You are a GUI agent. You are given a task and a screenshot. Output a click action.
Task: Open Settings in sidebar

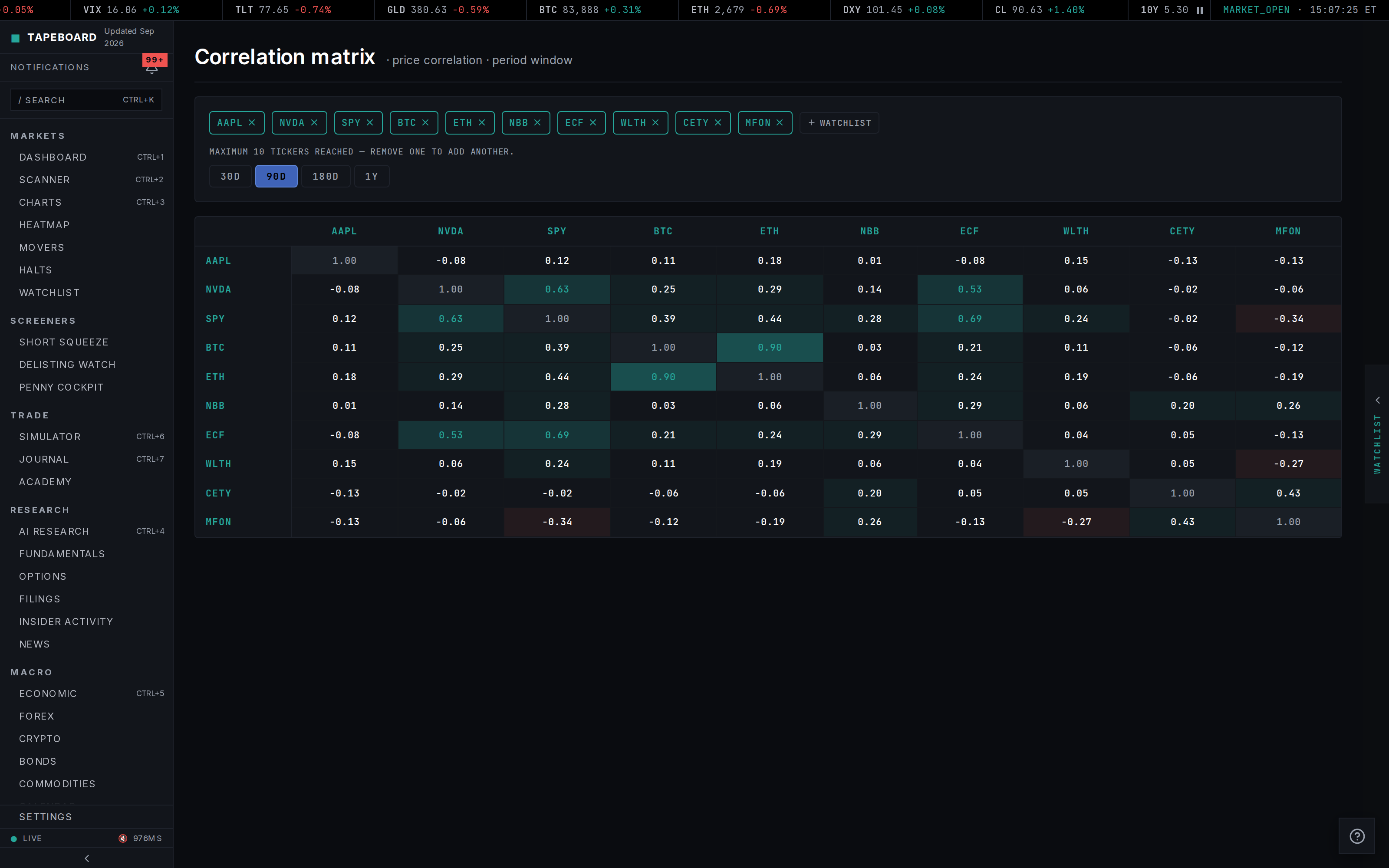tap(87, 817)
